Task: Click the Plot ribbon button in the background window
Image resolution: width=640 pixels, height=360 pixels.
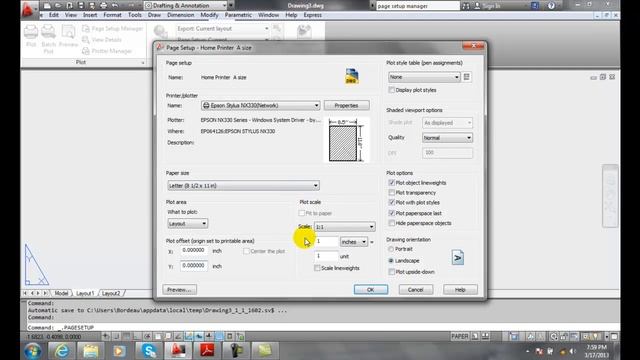Action: 31,36
